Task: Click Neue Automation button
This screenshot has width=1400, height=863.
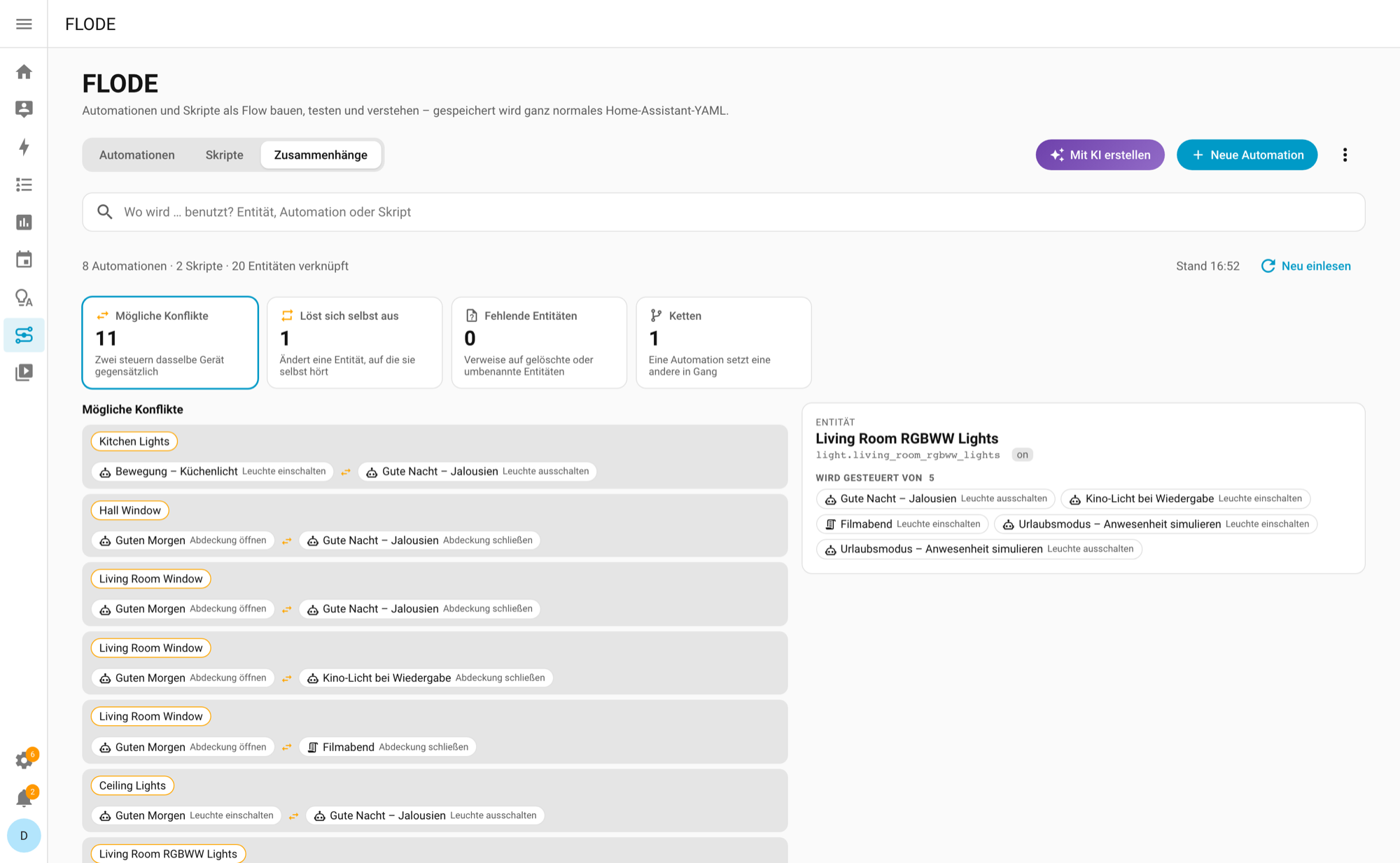Action: pyautogui.click(x=1247, y=155)
